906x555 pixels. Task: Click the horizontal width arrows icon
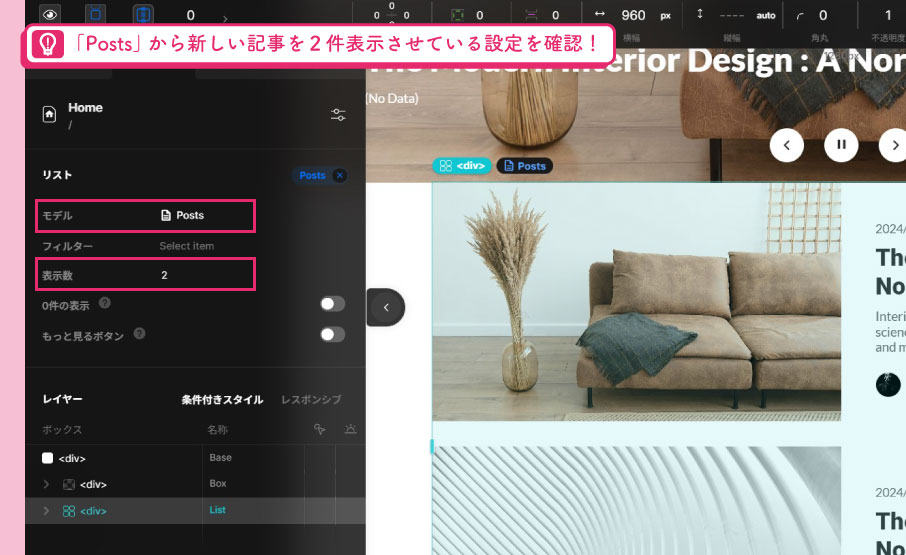tap(600, 14)
